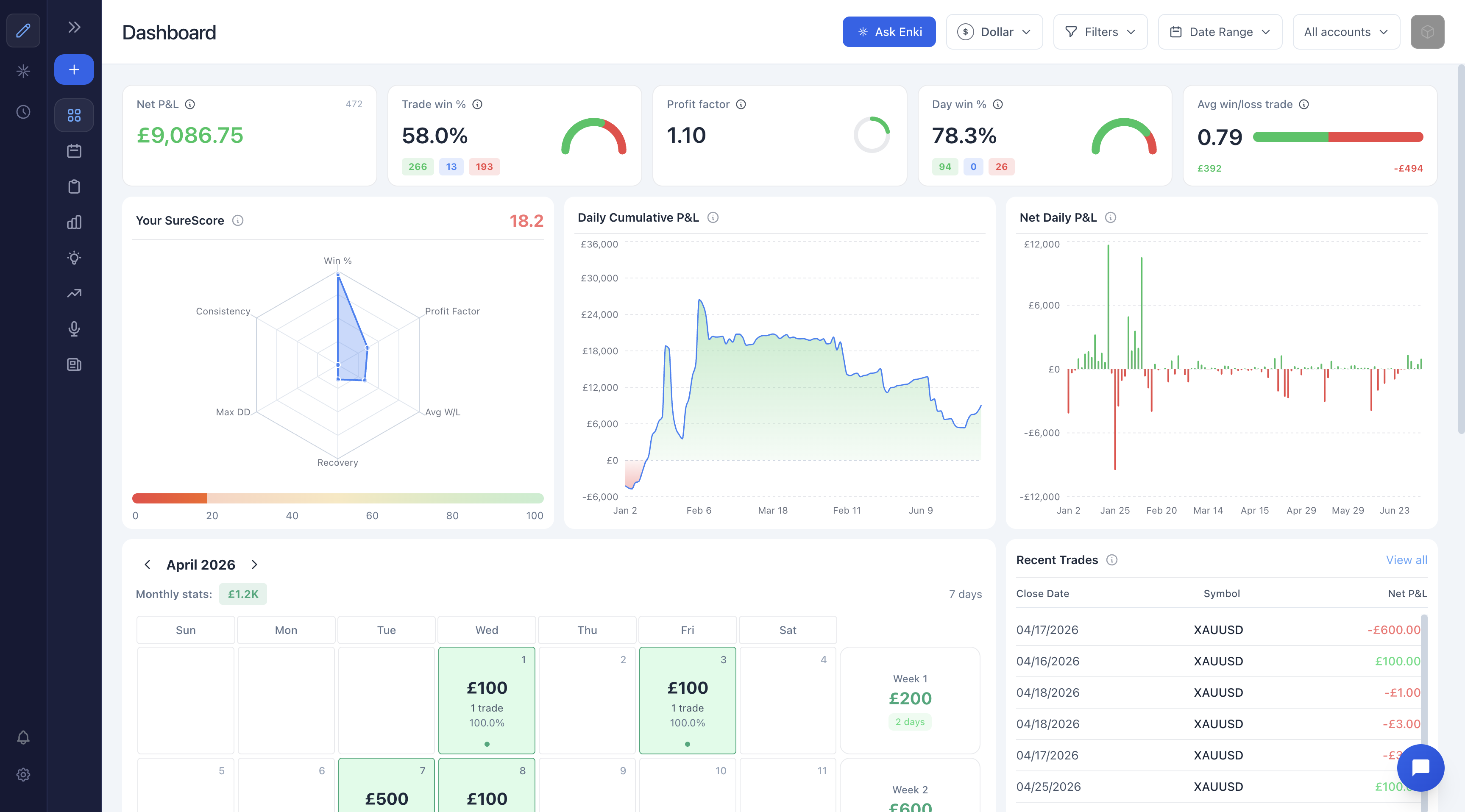Viewport: 1465px width, 812px height.
Task: Click the Ask Enki button
Action: [x=889, y=32]
